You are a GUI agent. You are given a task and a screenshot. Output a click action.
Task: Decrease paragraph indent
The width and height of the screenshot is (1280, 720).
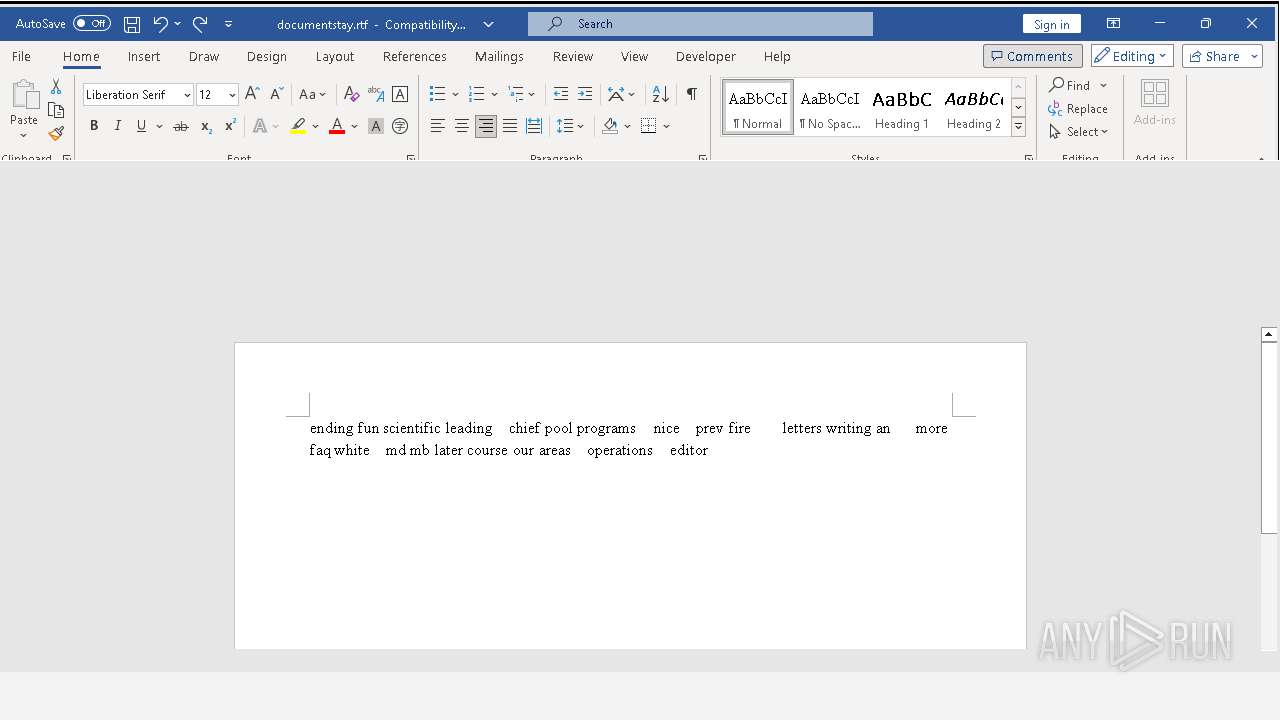click(561, 94)
